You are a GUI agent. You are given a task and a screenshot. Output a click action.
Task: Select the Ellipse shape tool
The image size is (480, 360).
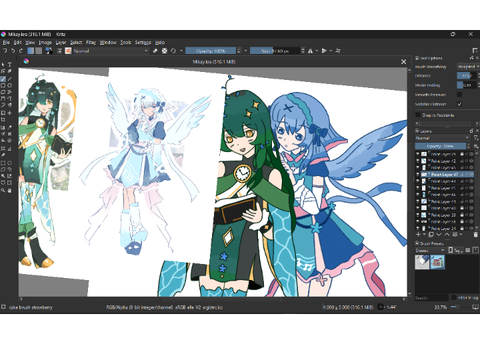coord(10,86)
